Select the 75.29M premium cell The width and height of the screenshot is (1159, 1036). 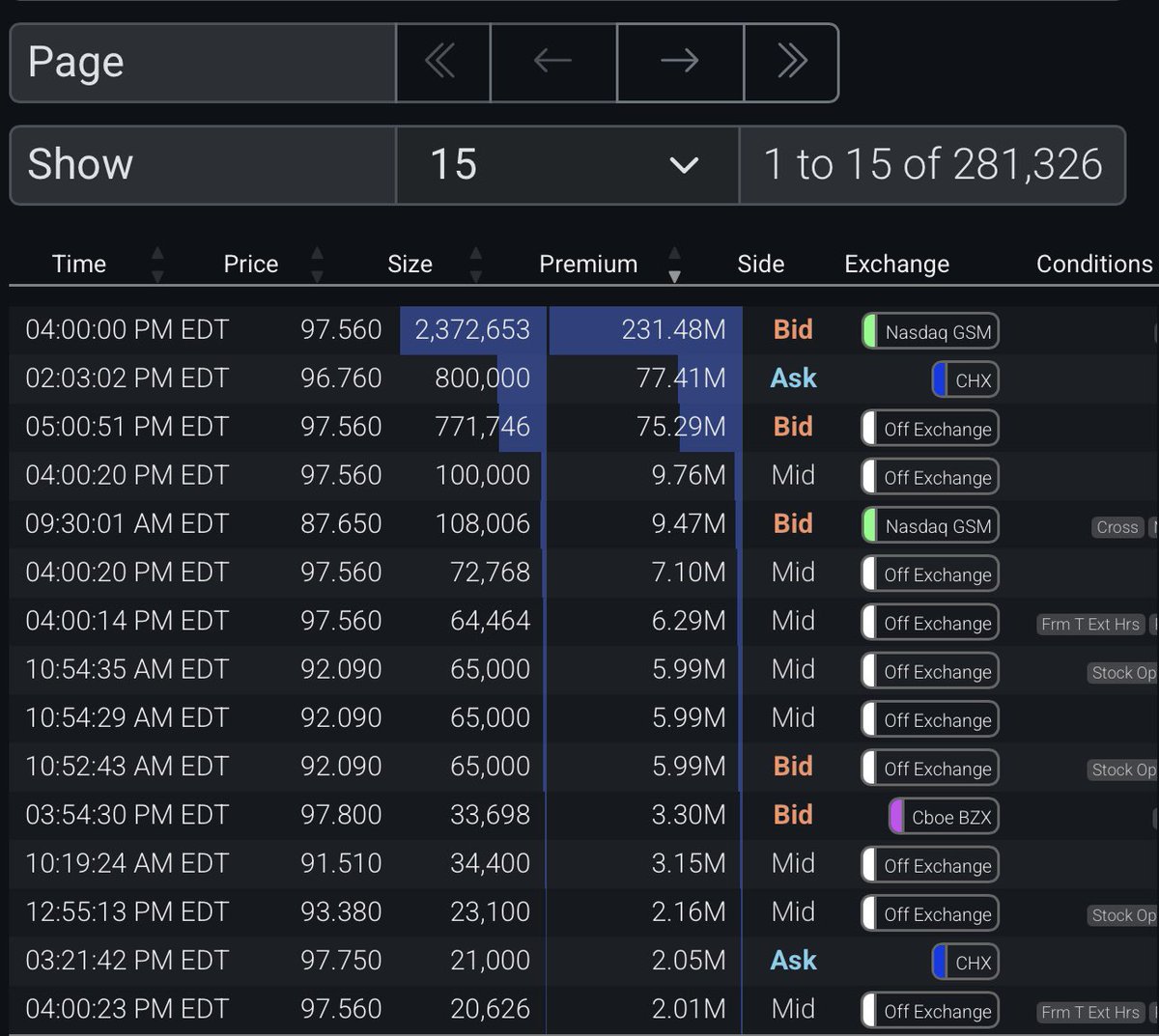coord(681,427)
